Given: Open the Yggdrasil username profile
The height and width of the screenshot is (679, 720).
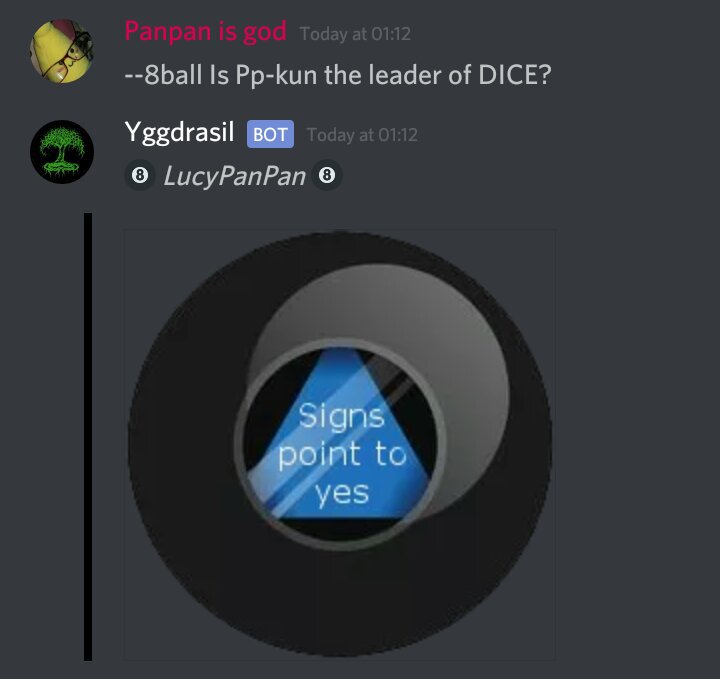Looking at the screenshot, I should (x=179, y=133).
